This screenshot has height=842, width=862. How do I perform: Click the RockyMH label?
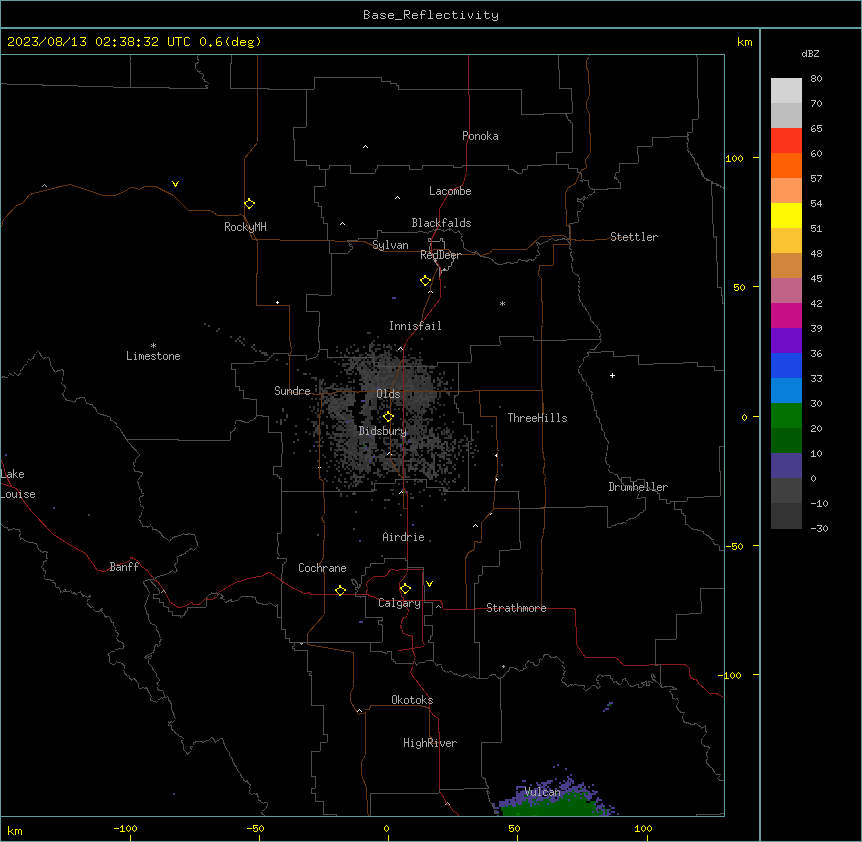[x=245, y=227]
